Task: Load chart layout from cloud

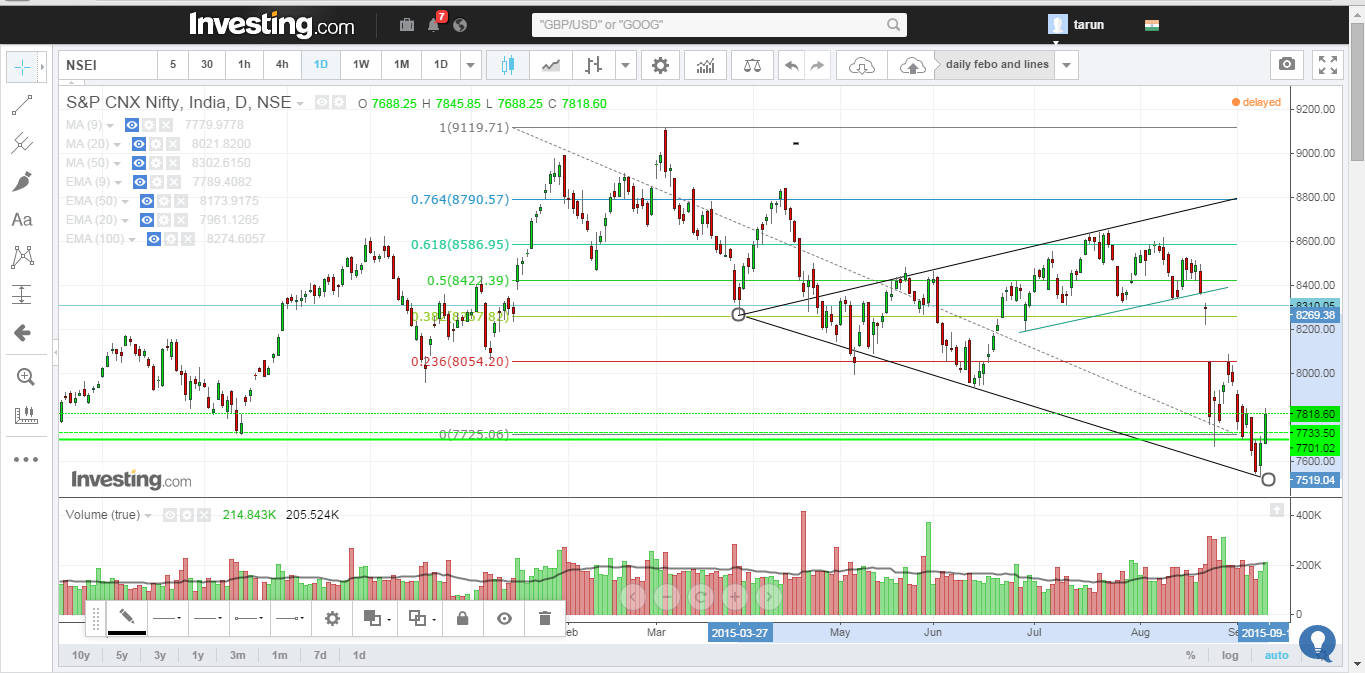Action: (x=861, y=65)
